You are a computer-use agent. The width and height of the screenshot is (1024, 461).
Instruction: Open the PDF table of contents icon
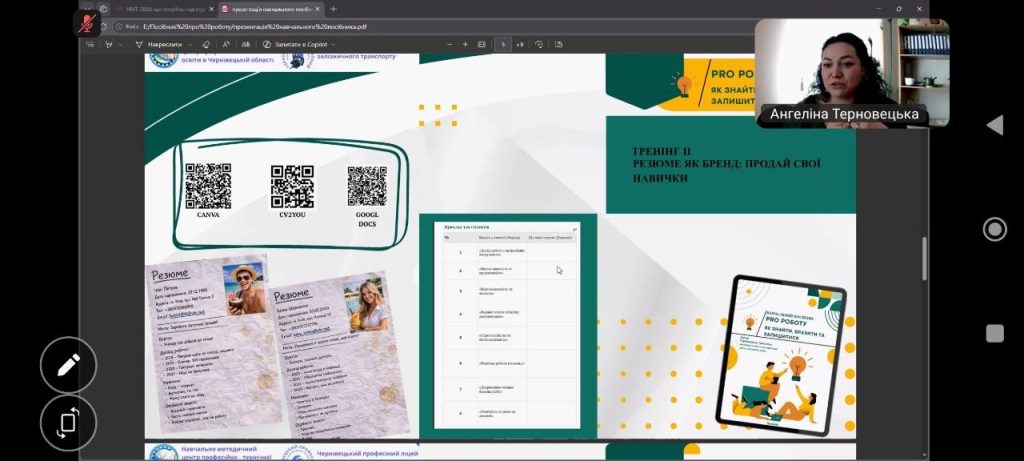pyautogui.click(x=90, y=45)
